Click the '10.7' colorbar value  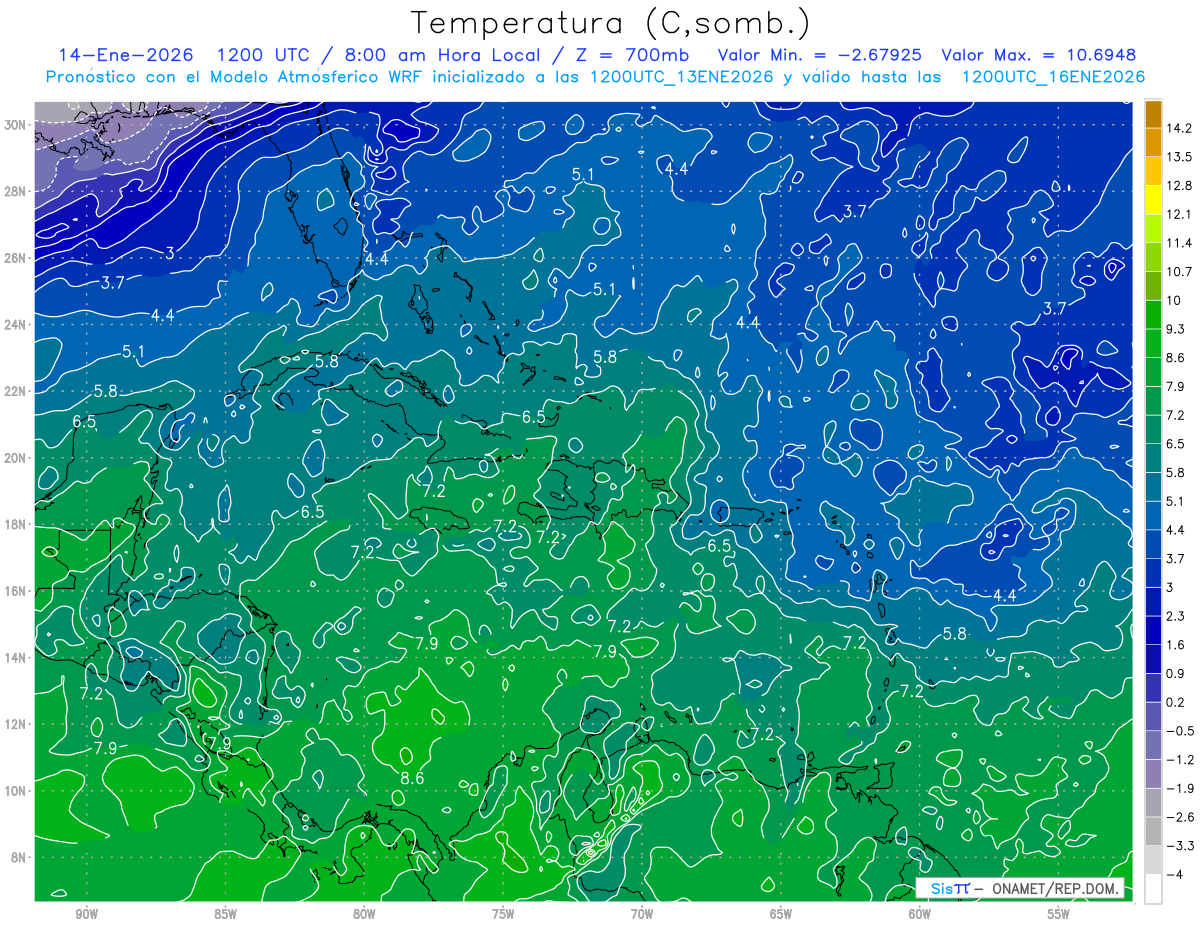coord(1179,272)
